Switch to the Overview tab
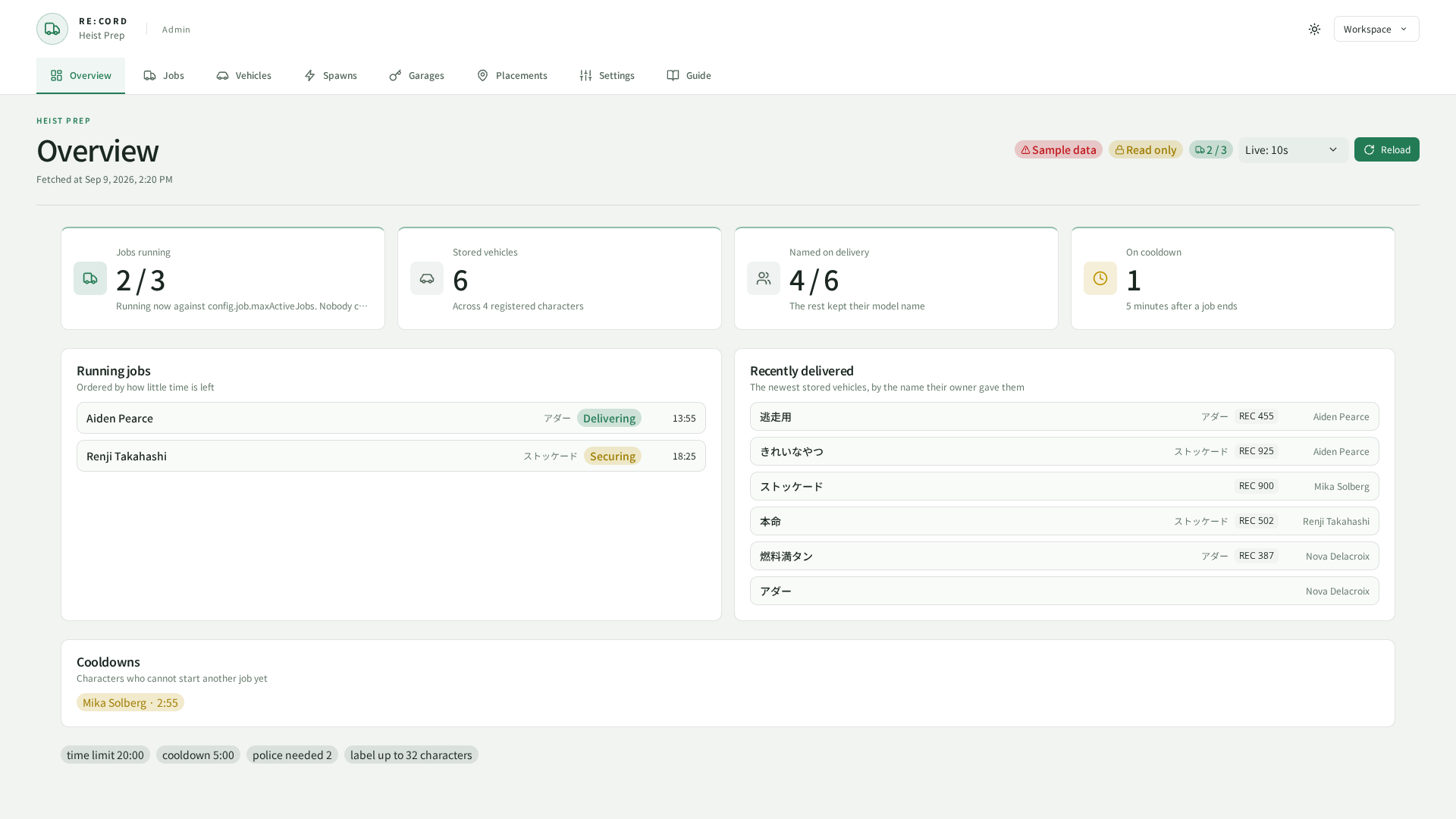1456x819 pixels. tap(80, 75)
